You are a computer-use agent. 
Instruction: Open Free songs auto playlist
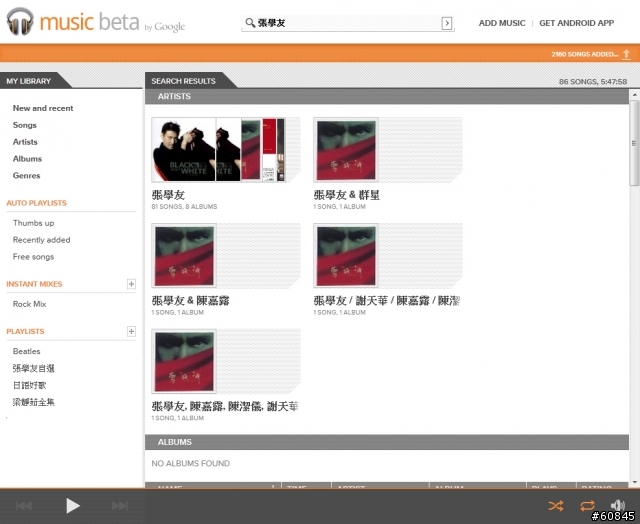[x=33, y=257]
